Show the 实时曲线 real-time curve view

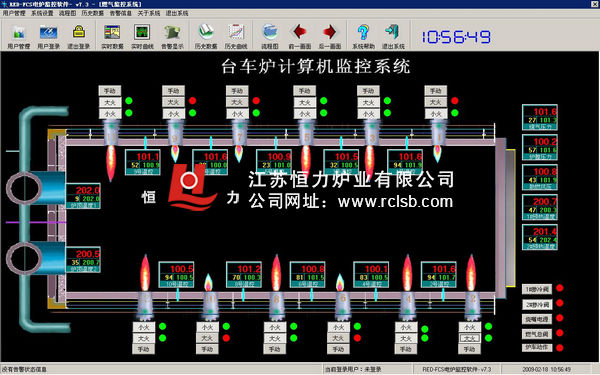tap(142, 36)
